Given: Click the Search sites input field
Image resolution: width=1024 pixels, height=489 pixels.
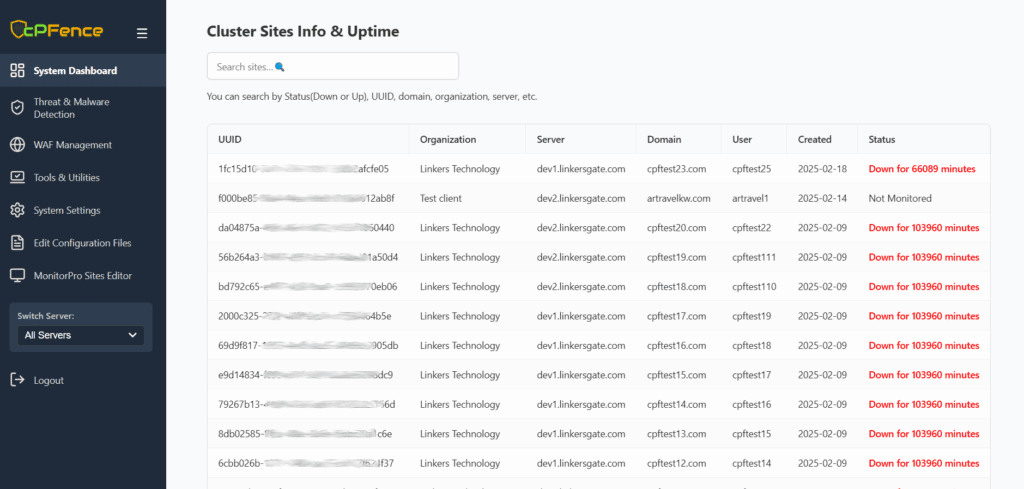Looking at the screenshot, I should [332, 66].
